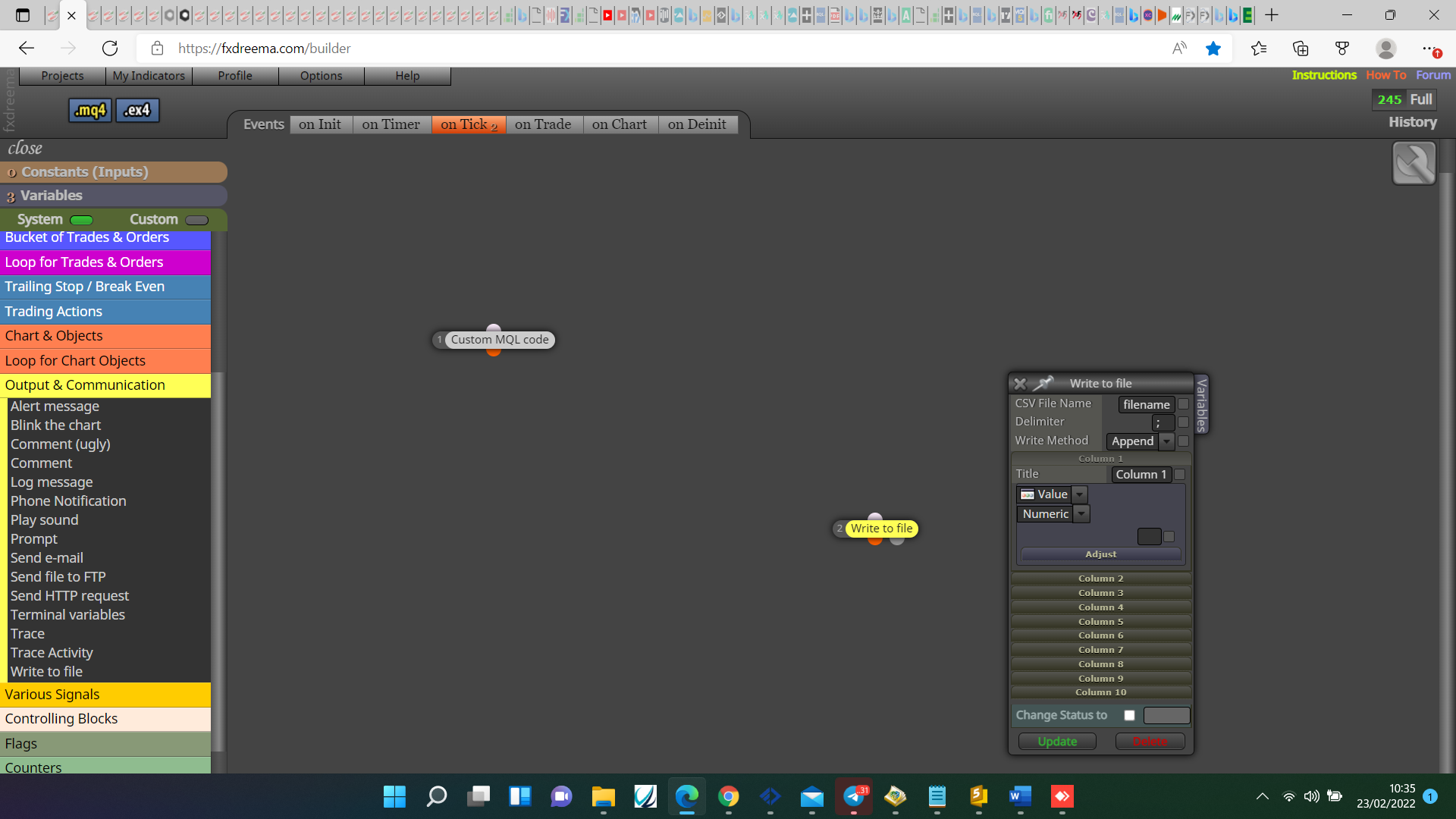Open Telegram from the taskbar
Viewport: 1456px width, 819px height.
coord(854,796)
